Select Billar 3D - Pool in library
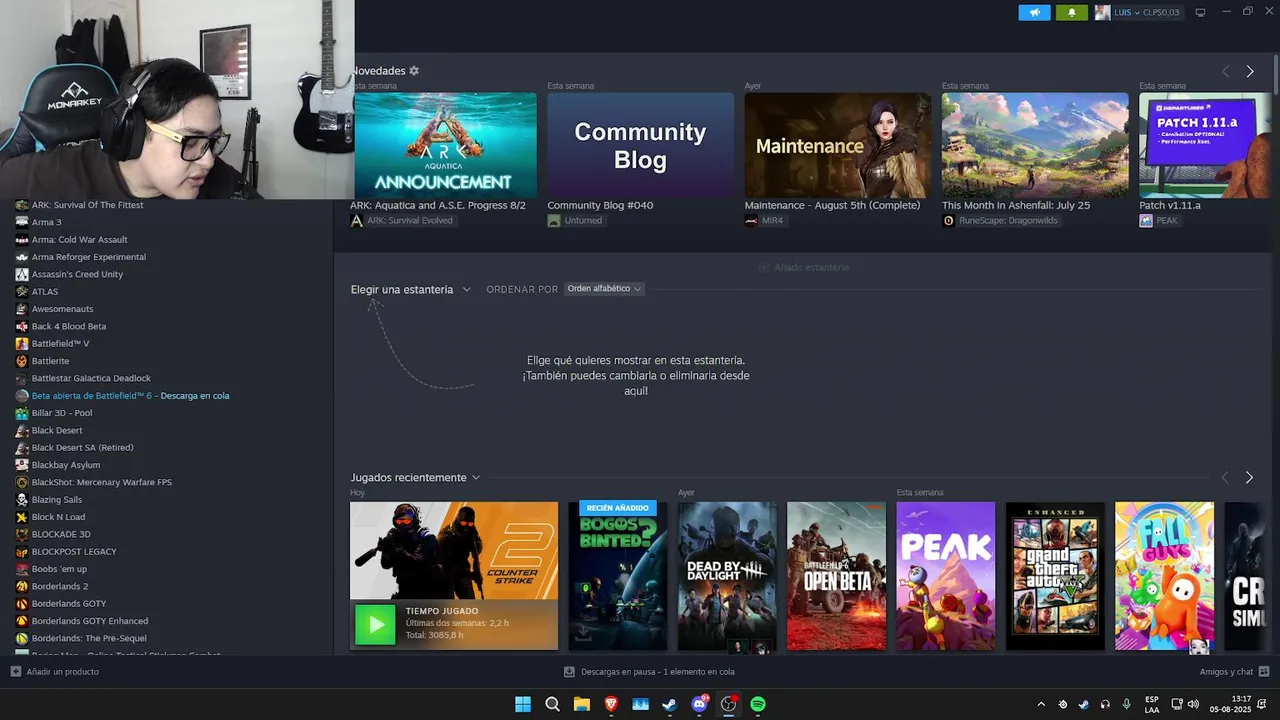Viewport: 1280px width, 720px height. [x=61, y=413]
